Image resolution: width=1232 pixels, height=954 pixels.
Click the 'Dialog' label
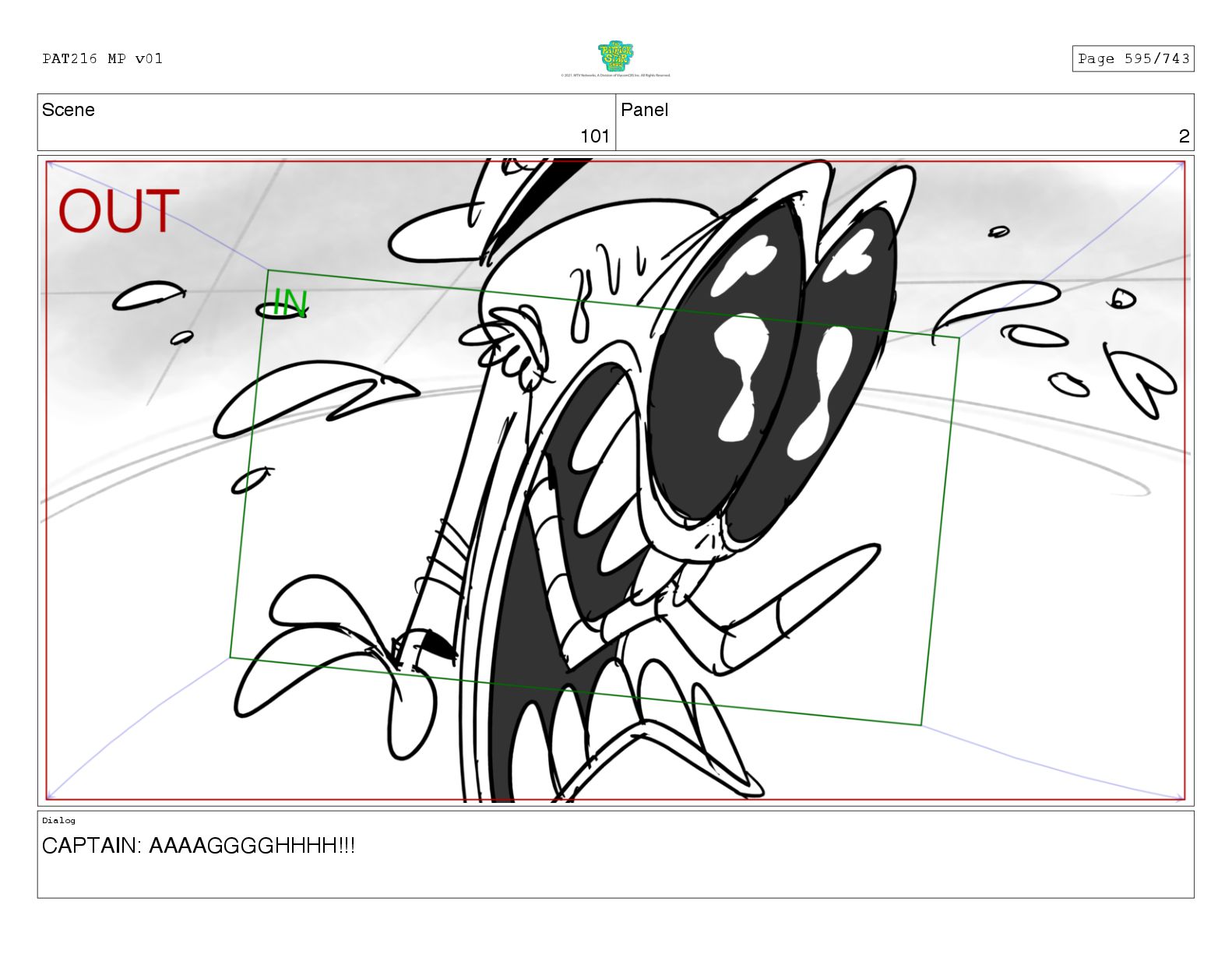(59, 820)
